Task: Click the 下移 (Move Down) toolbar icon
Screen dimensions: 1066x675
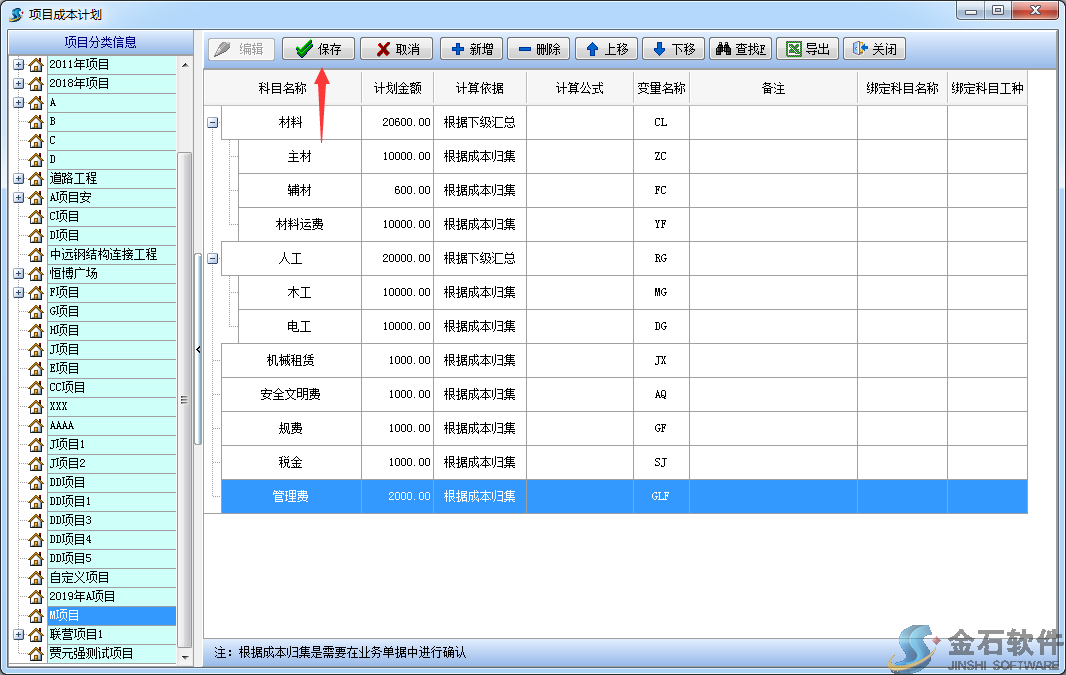Action: [x=672, y=48]
